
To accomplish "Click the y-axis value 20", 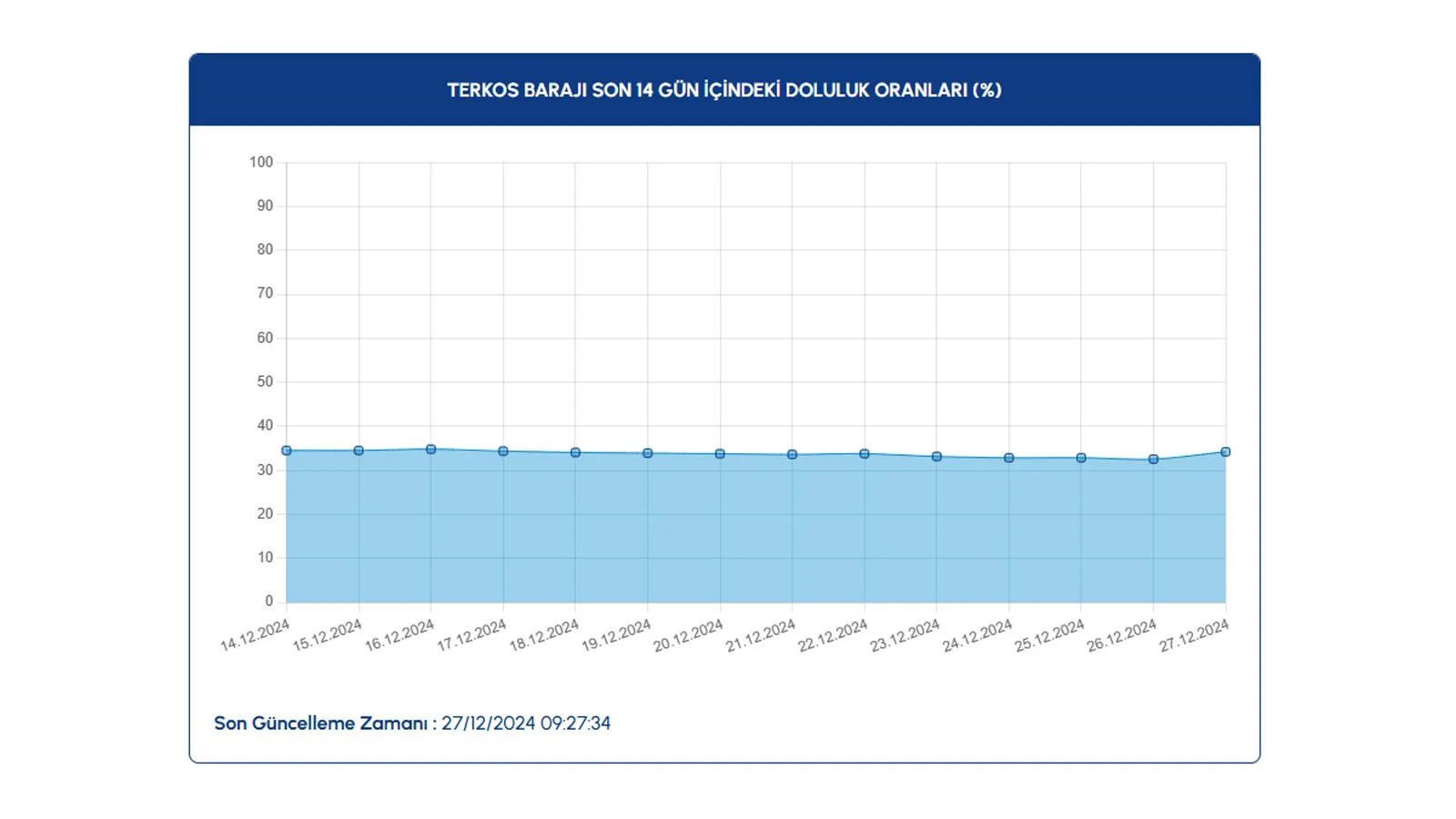I will pos(265,513).
